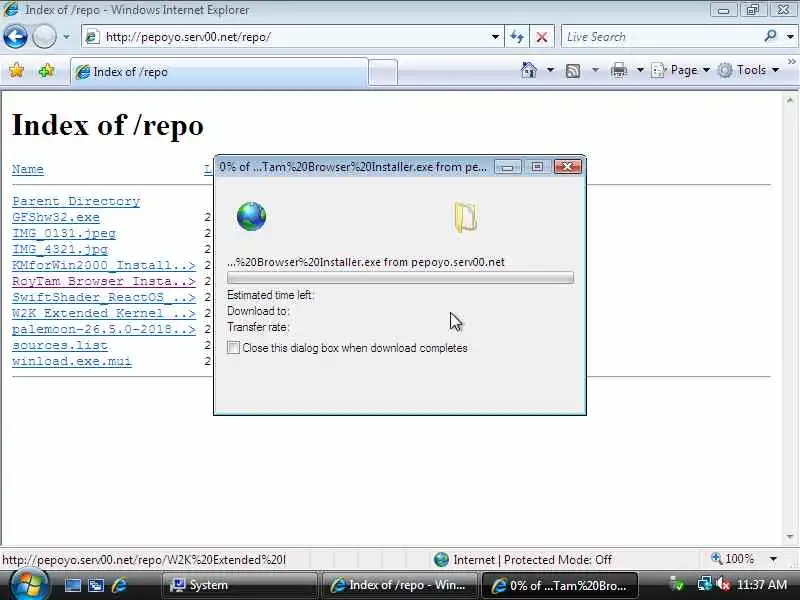Open IMG_0131.jpeg link
Image resolution: width=800 pixels, height=600 pixels.
[64, 233]
